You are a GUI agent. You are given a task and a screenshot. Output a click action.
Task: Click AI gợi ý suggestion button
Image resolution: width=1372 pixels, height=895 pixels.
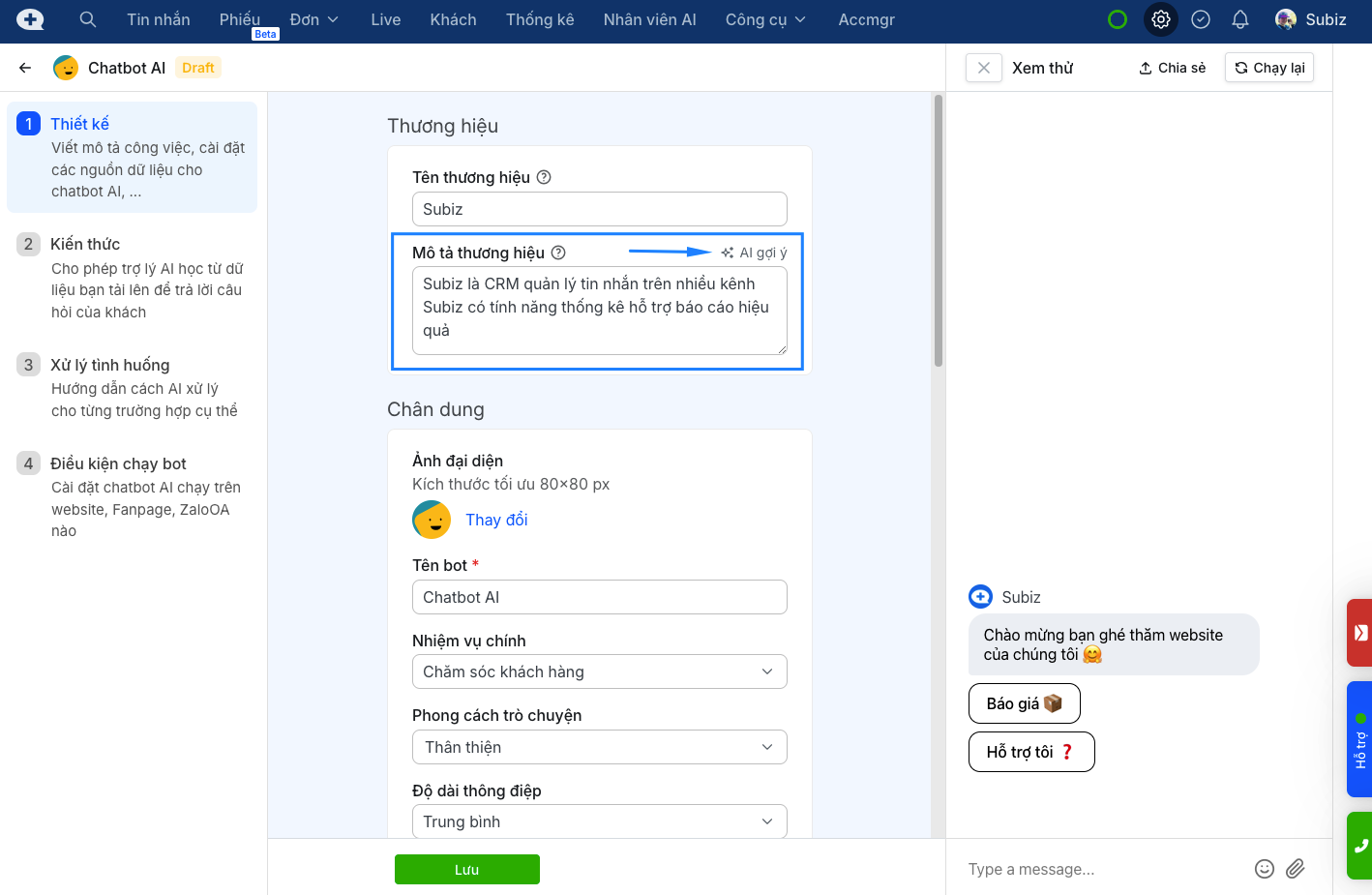(x=755, y=253)
